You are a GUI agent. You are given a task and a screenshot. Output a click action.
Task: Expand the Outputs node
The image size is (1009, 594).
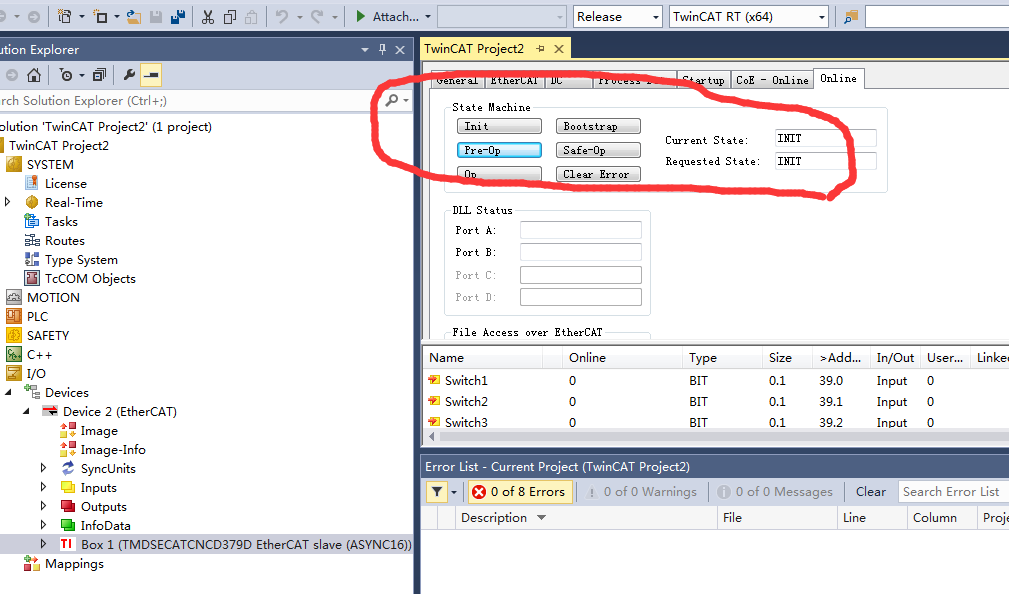(x=43, y=506)
